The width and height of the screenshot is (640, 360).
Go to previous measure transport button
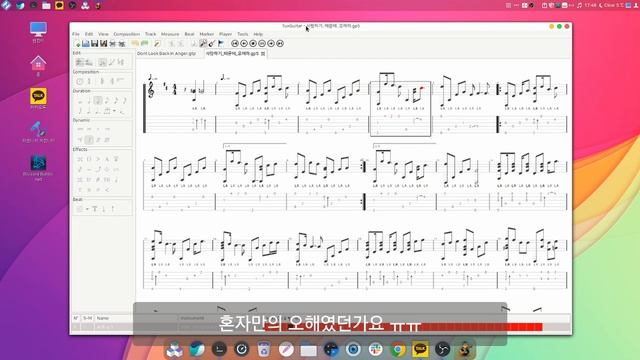[x=244, y=44]
